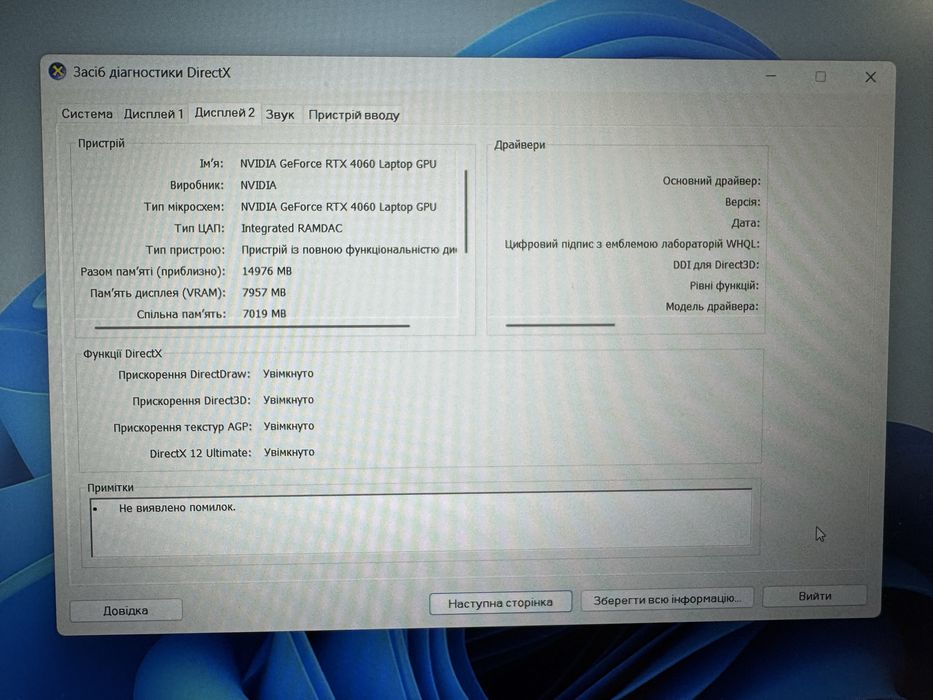Click the Дата label in drivers
933x700 pixels.
click(745, 223)
